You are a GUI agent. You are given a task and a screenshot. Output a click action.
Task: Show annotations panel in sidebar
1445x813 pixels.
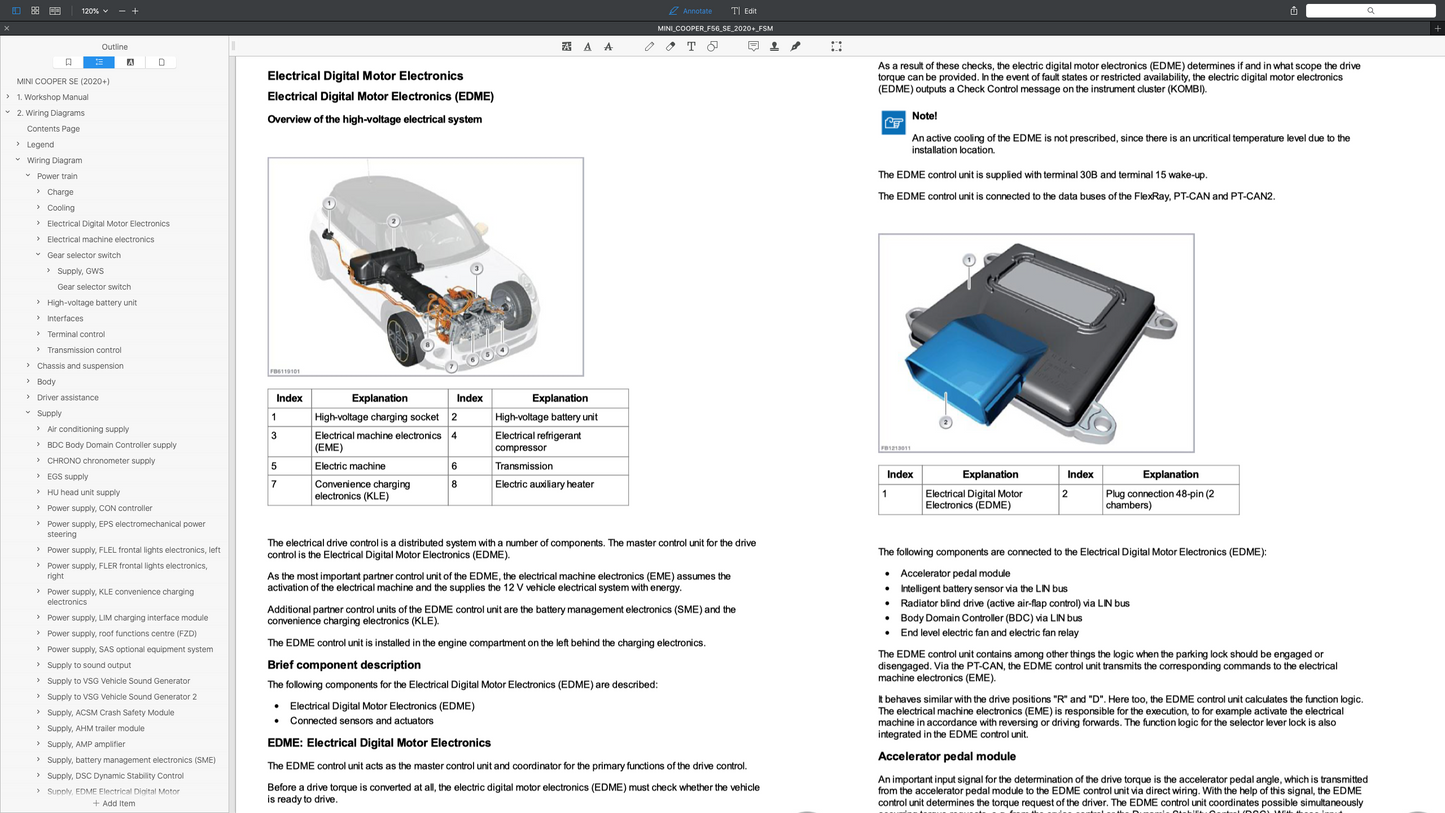[130, 62]
